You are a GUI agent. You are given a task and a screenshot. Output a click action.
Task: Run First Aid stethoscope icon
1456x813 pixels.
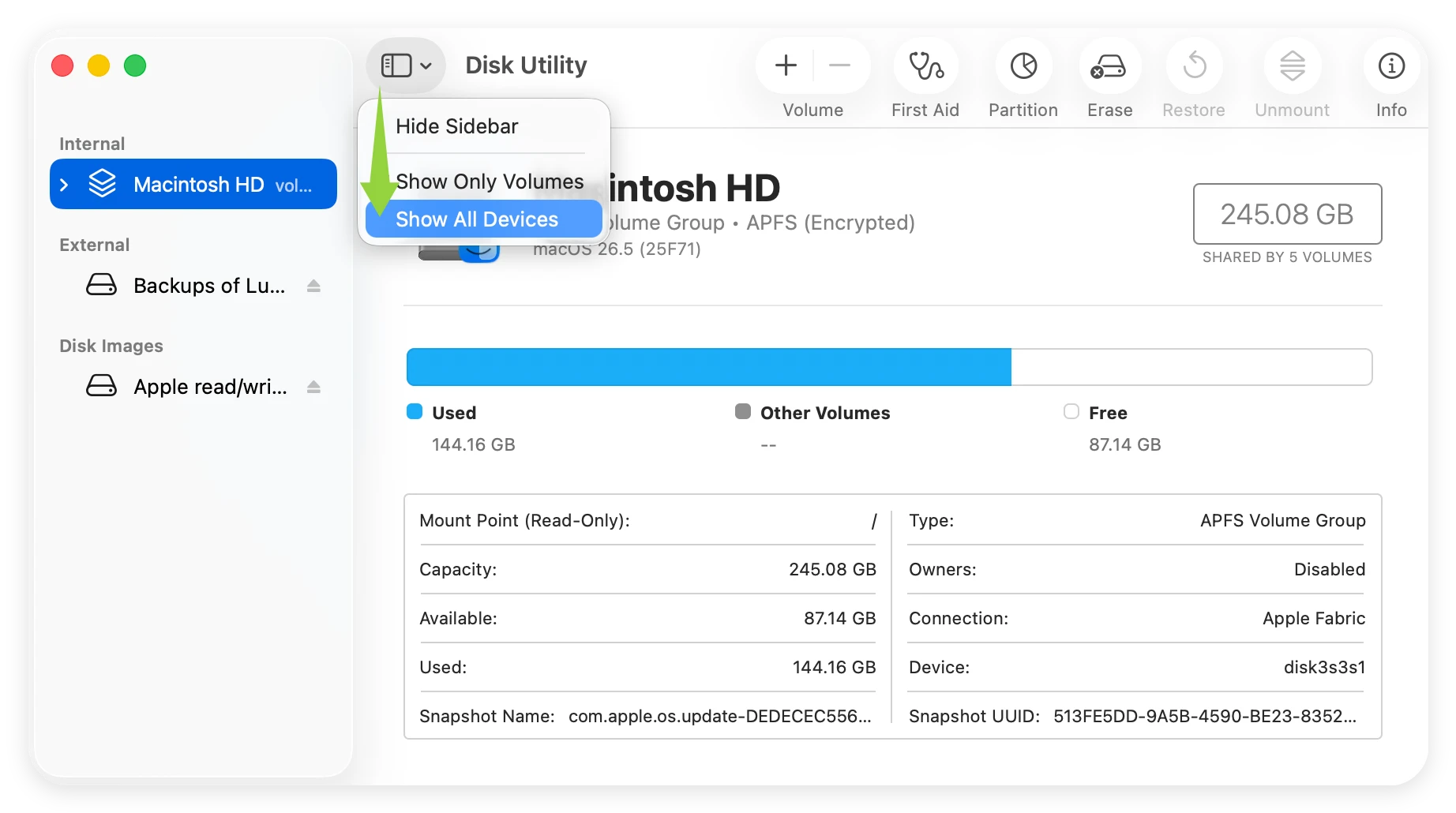925,66
